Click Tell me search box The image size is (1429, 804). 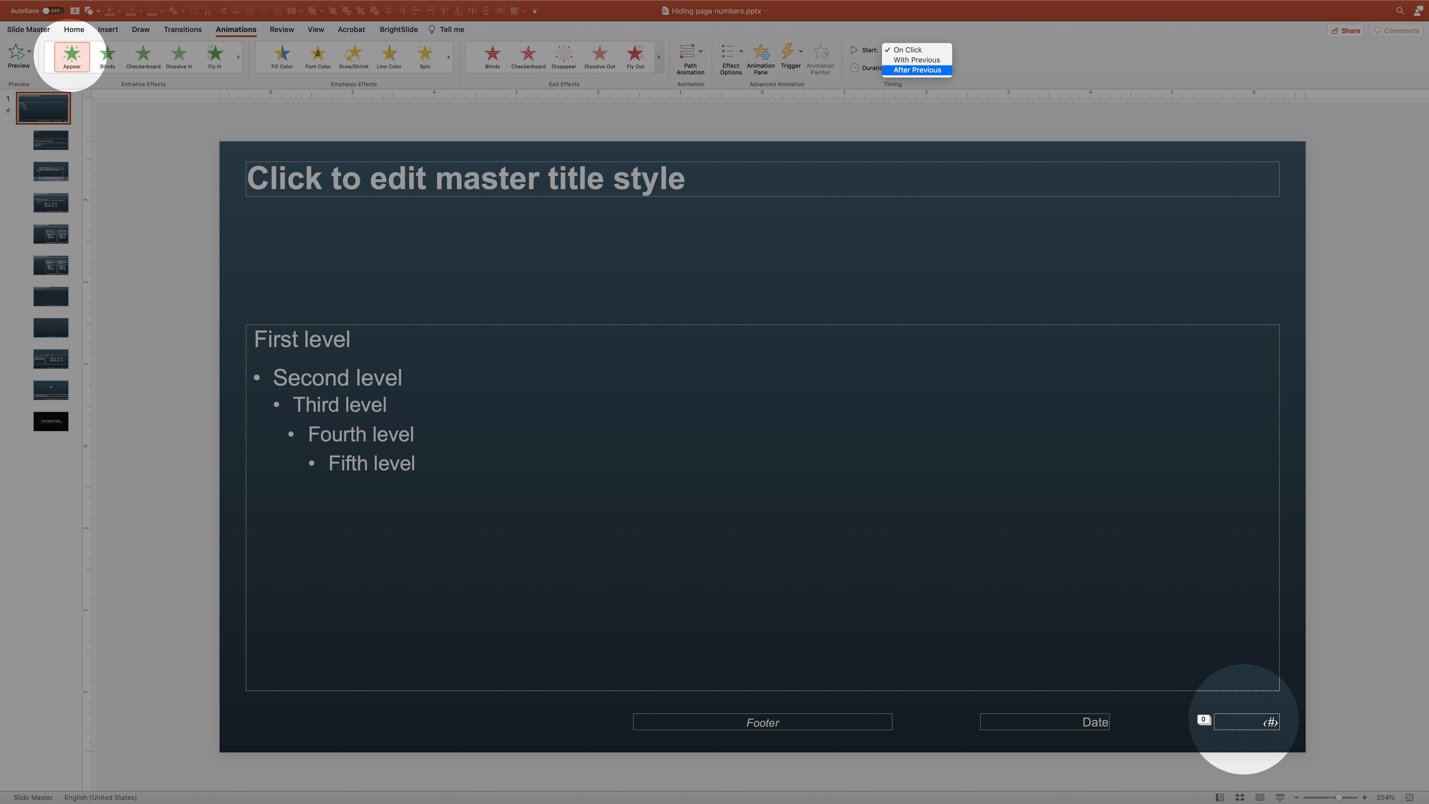click(446, 29)
